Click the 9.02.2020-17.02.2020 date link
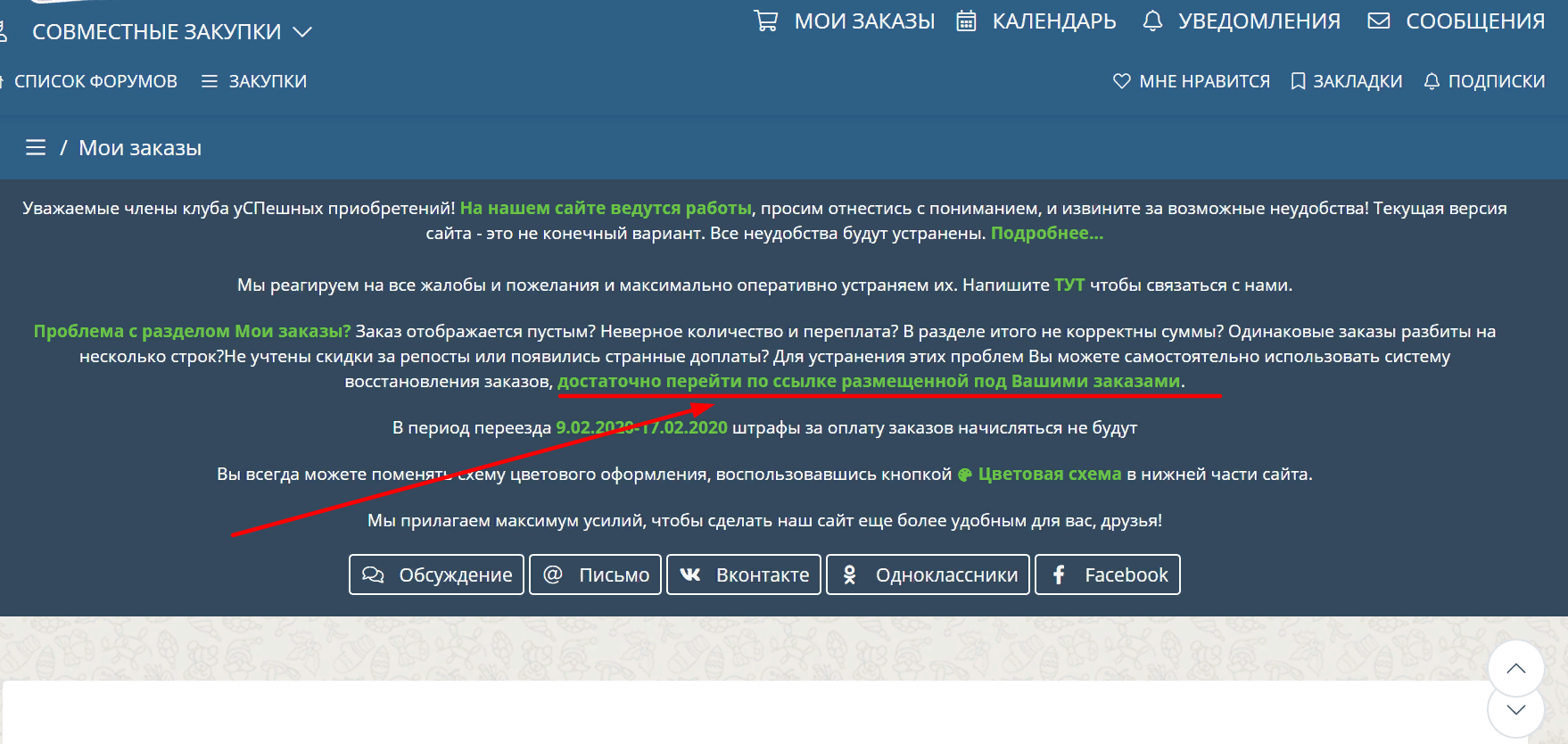 click(x=641, y=427)
